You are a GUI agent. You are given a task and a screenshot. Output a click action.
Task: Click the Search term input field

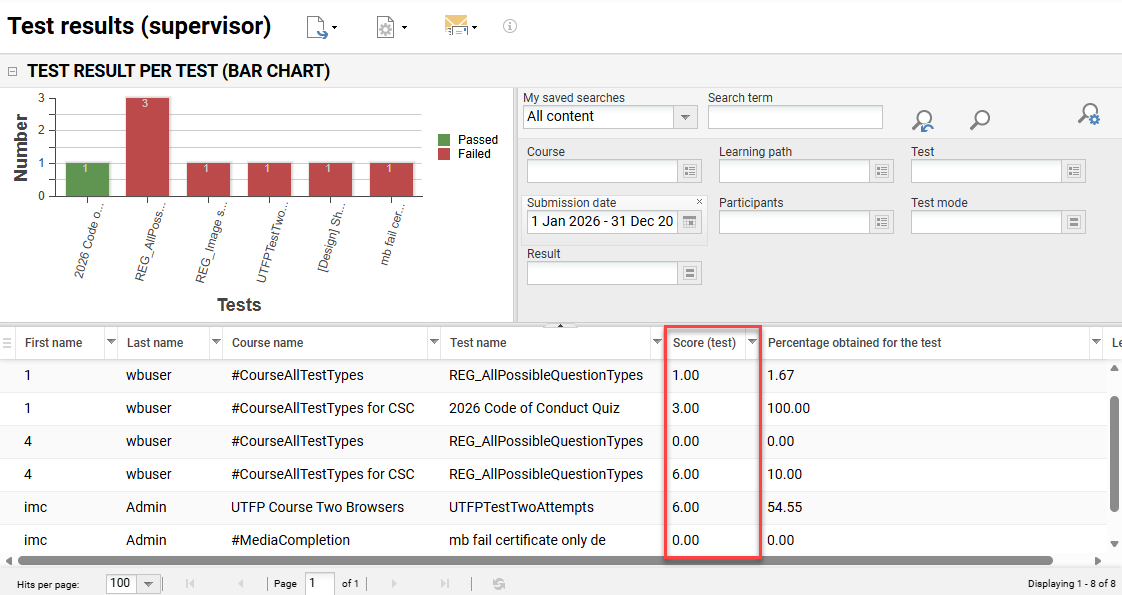795,117
